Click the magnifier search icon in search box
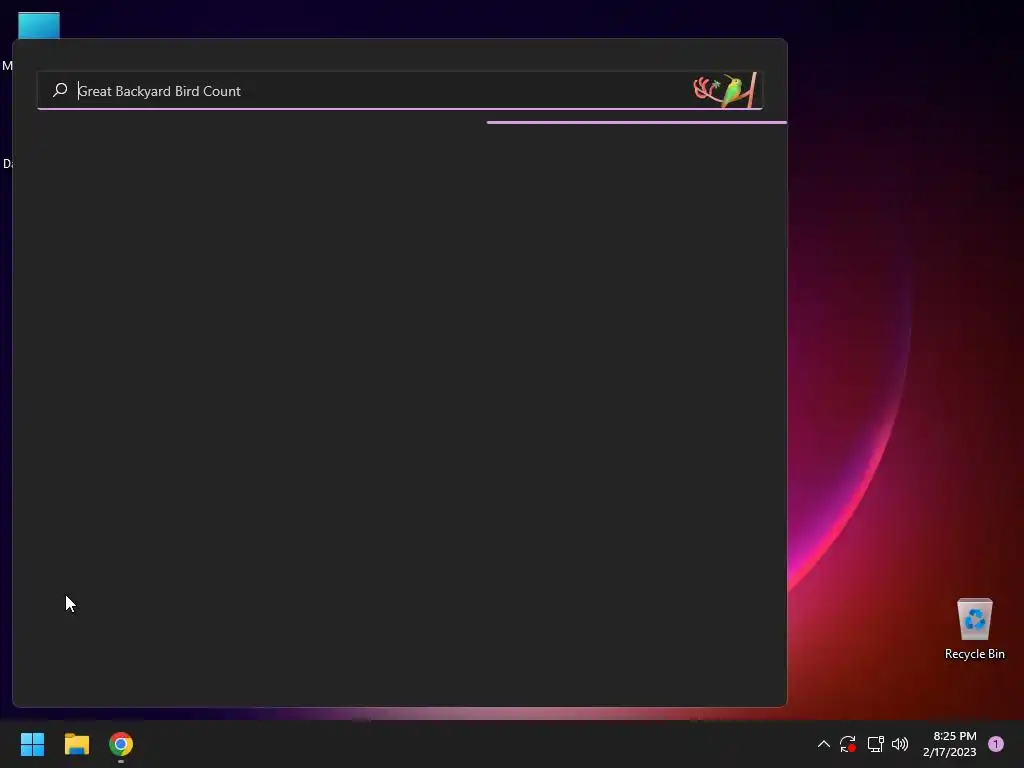 coord(60,90)
